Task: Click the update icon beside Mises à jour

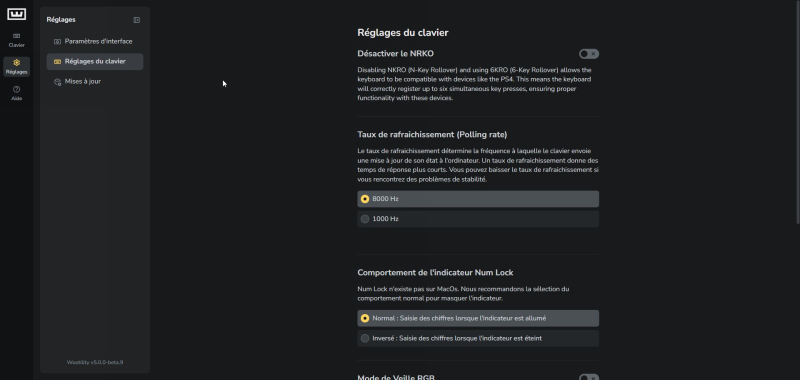Action: [x=57, y=82]
